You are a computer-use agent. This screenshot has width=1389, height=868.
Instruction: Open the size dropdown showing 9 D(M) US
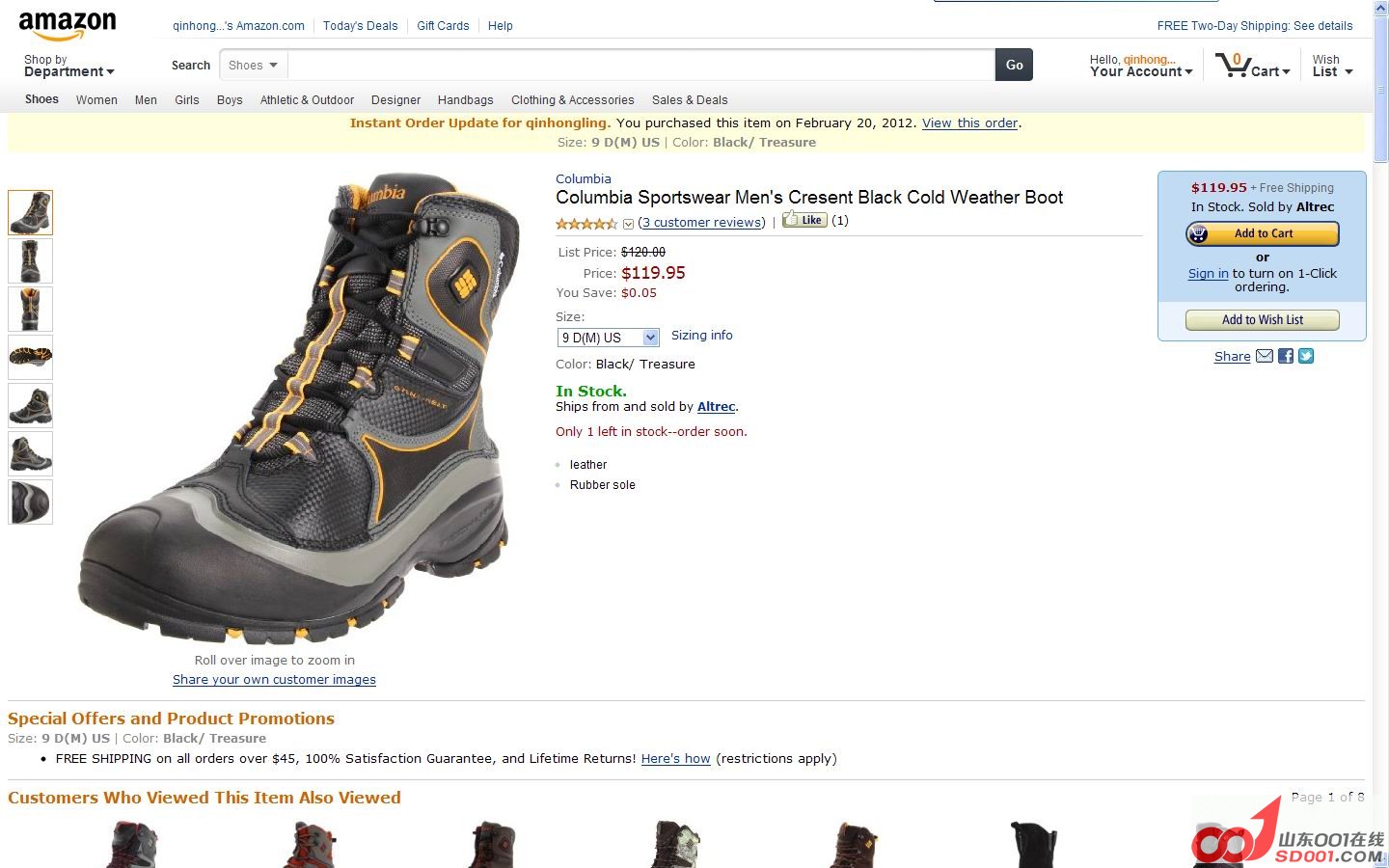click(x=608, y=338)
